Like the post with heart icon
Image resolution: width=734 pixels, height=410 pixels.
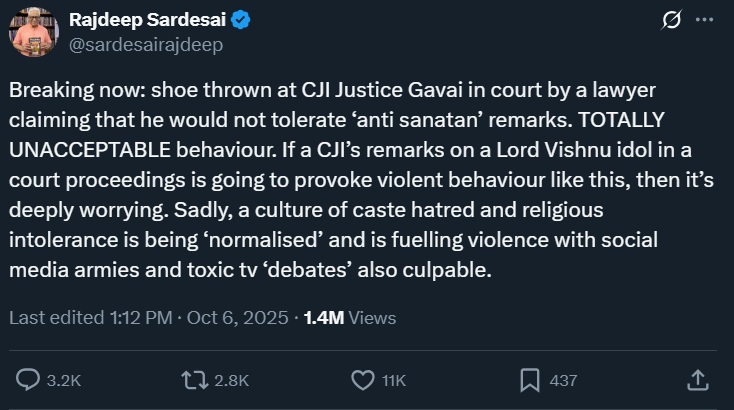tap(363, 380)
